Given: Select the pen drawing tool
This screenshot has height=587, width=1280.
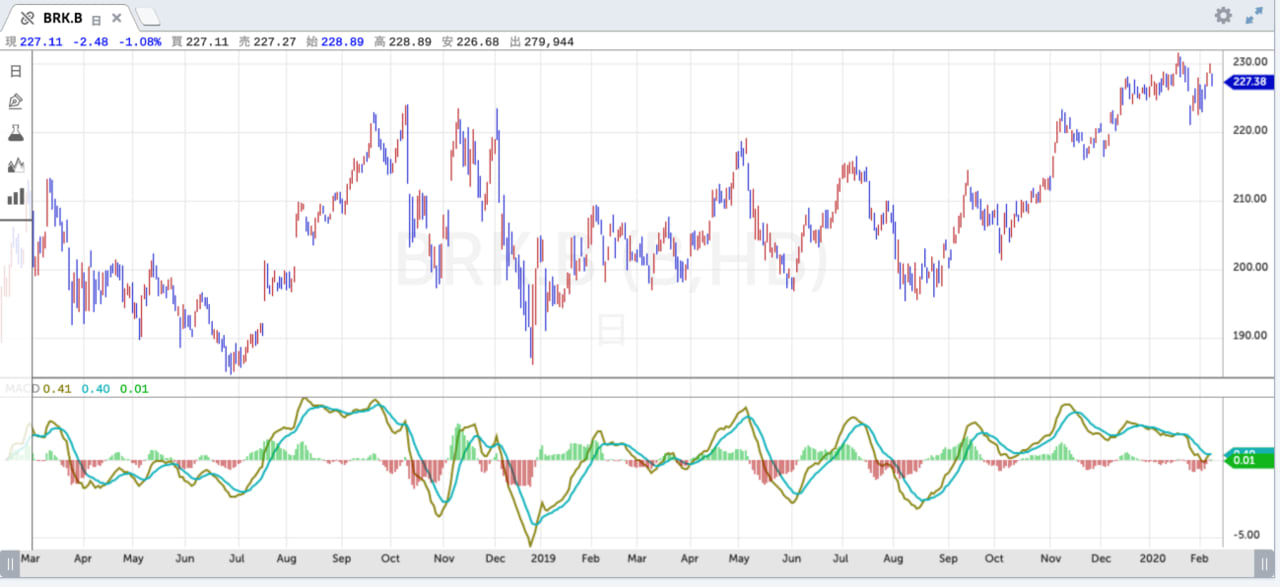Looking at the screenshot, I should (x=15, y=101).
